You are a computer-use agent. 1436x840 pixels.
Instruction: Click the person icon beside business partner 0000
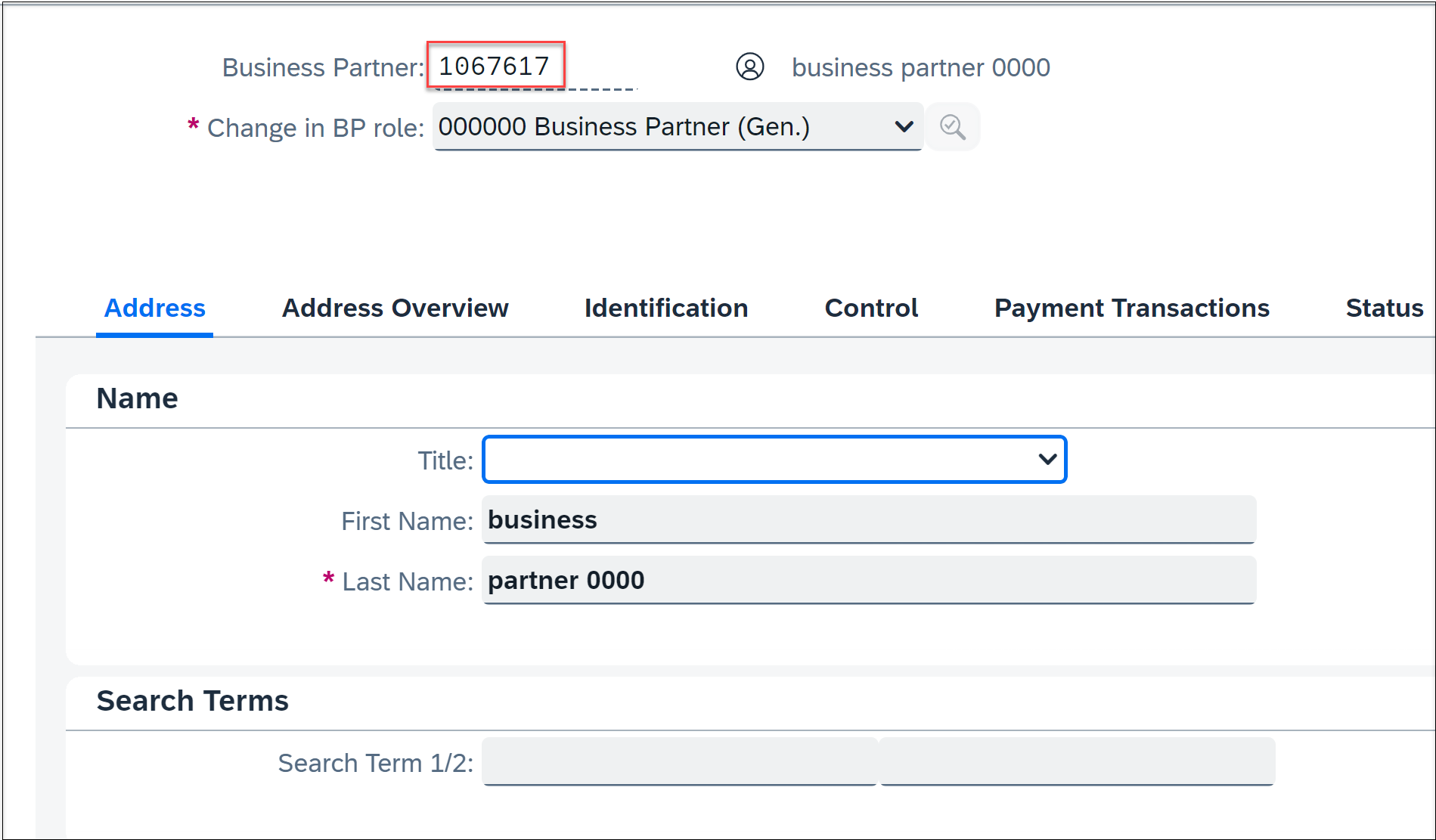pos(749,67)
